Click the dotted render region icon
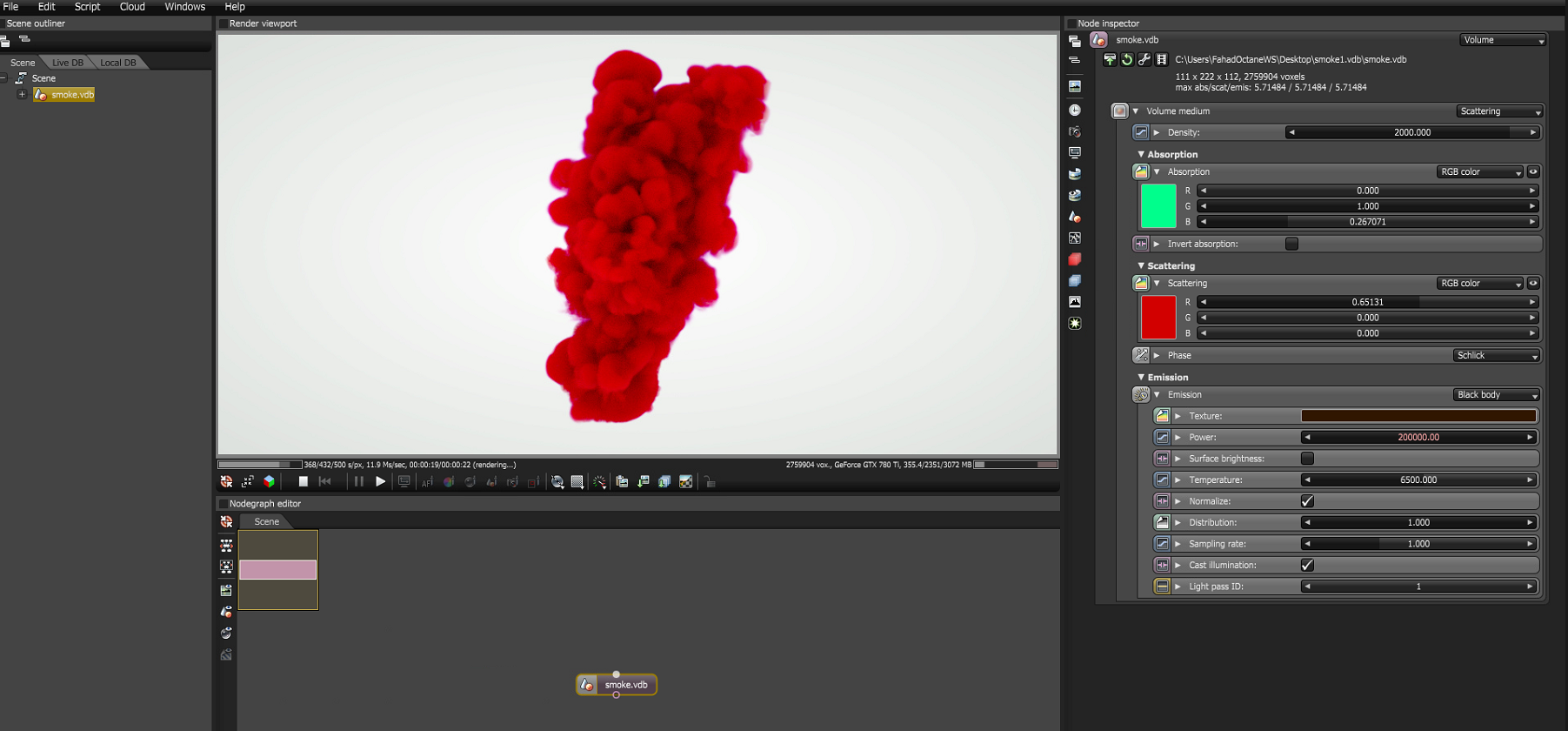 (577, 481)
